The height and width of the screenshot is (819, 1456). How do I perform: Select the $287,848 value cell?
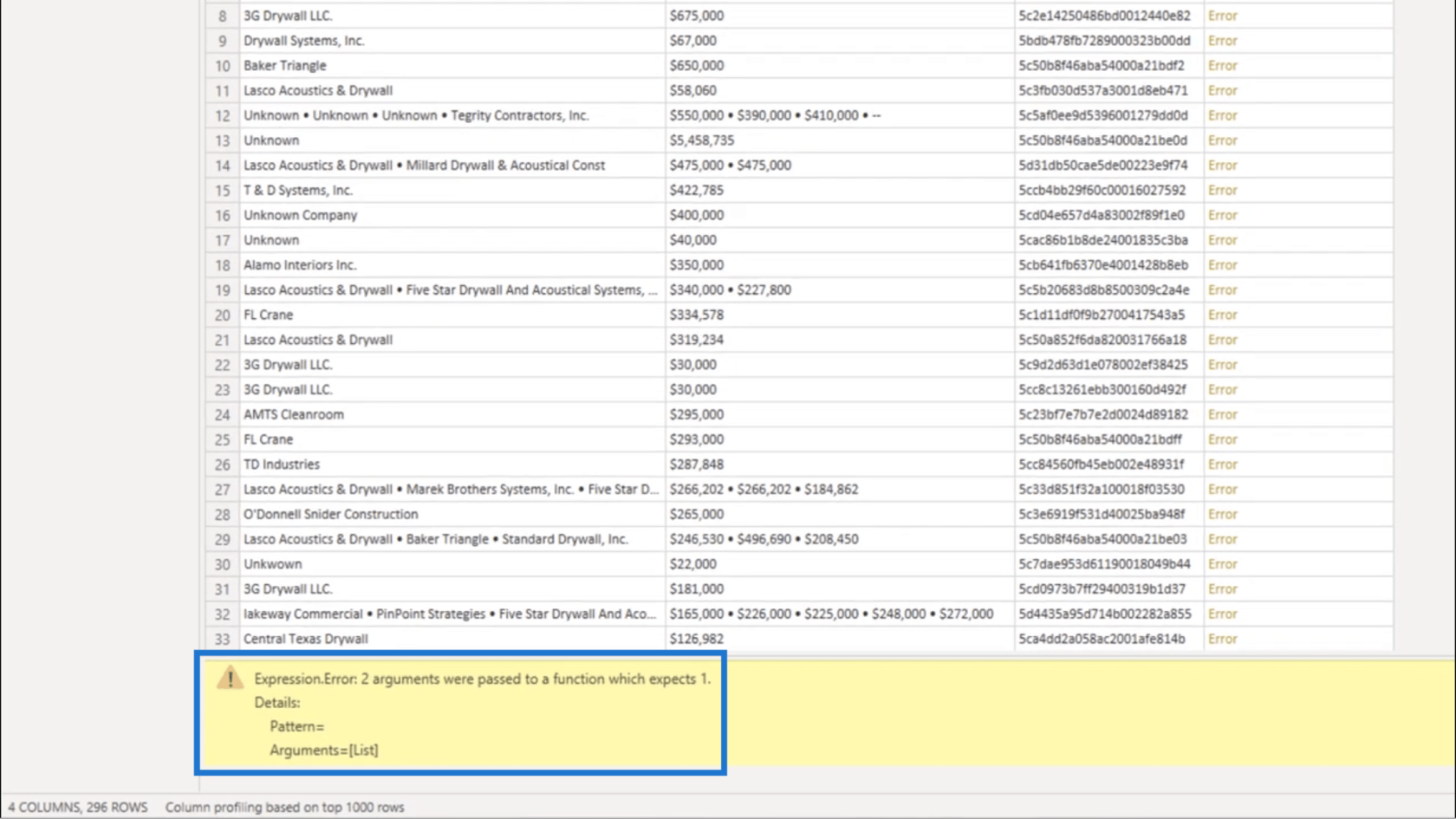tap(840, 465)
